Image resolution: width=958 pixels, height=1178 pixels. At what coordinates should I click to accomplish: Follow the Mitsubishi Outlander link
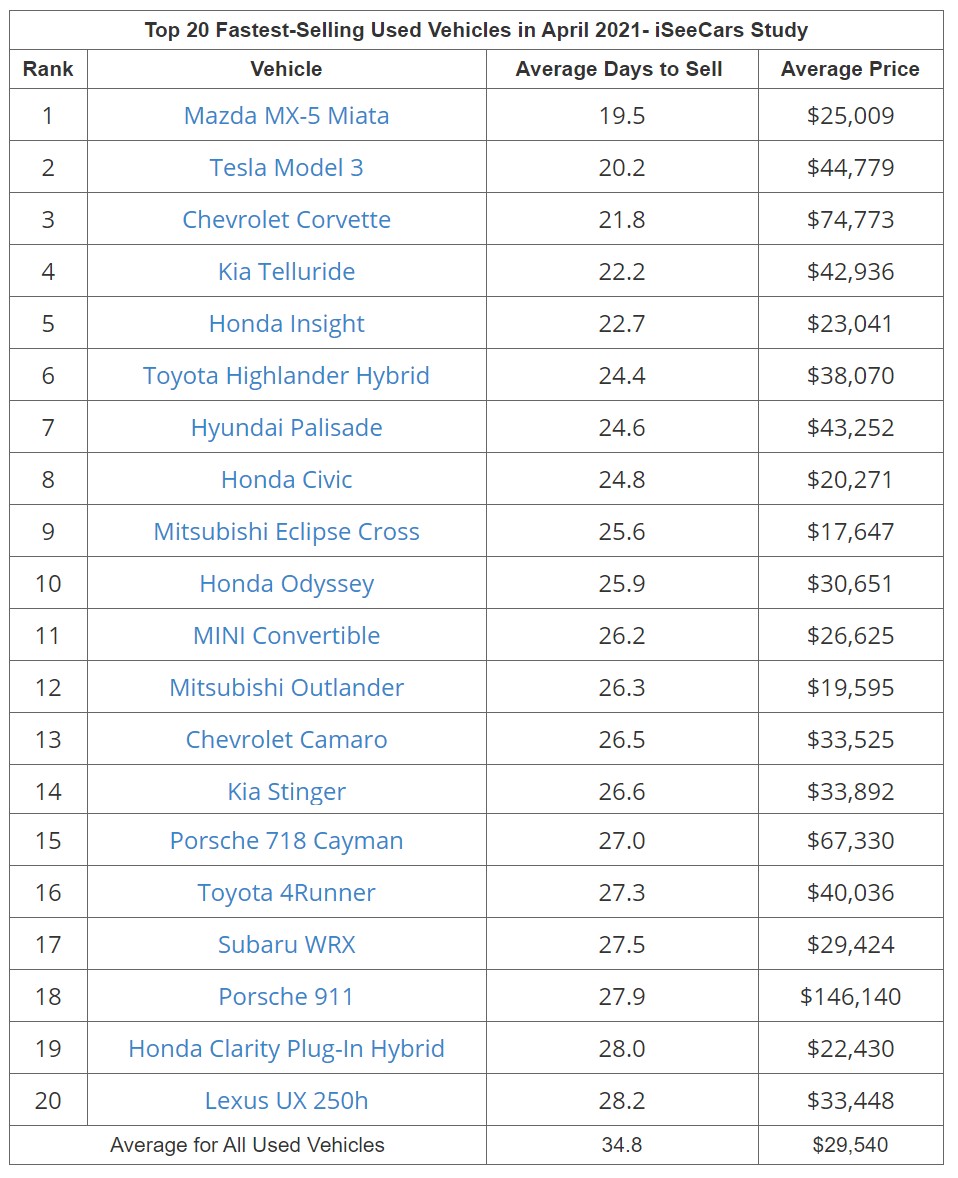[286, 688]
